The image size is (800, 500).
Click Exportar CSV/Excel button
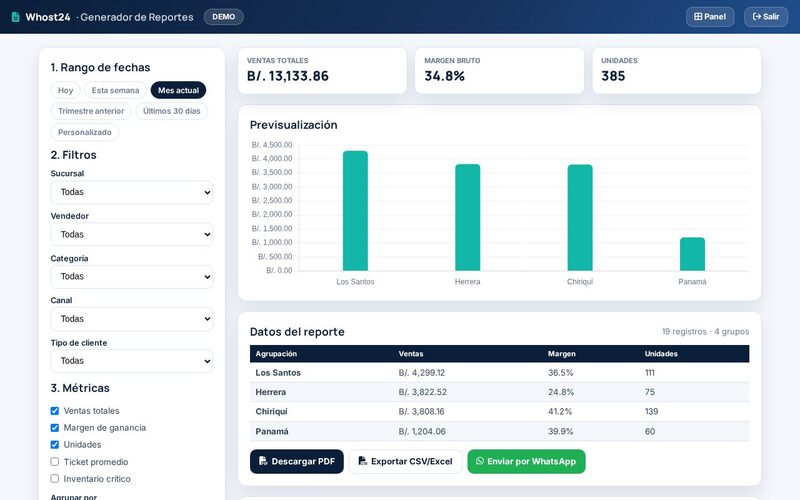405,461
